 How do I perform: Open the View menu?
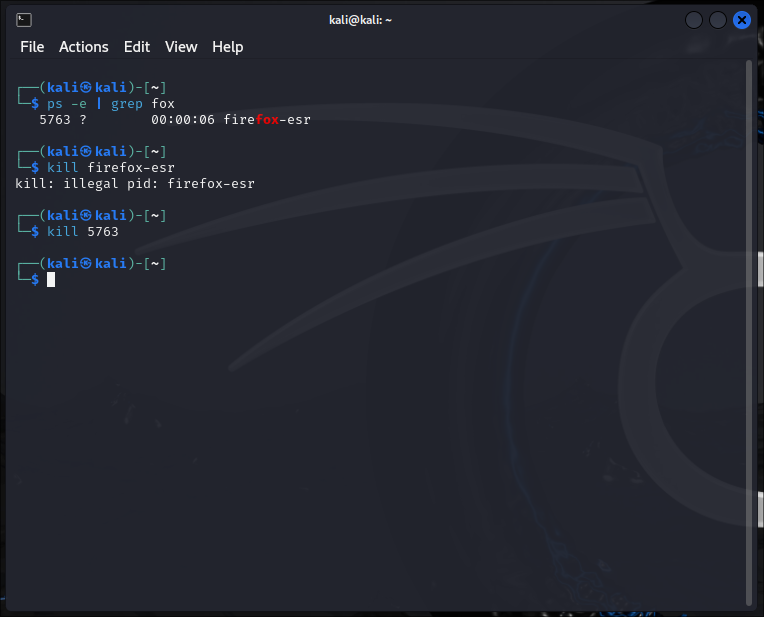(181, 47)
